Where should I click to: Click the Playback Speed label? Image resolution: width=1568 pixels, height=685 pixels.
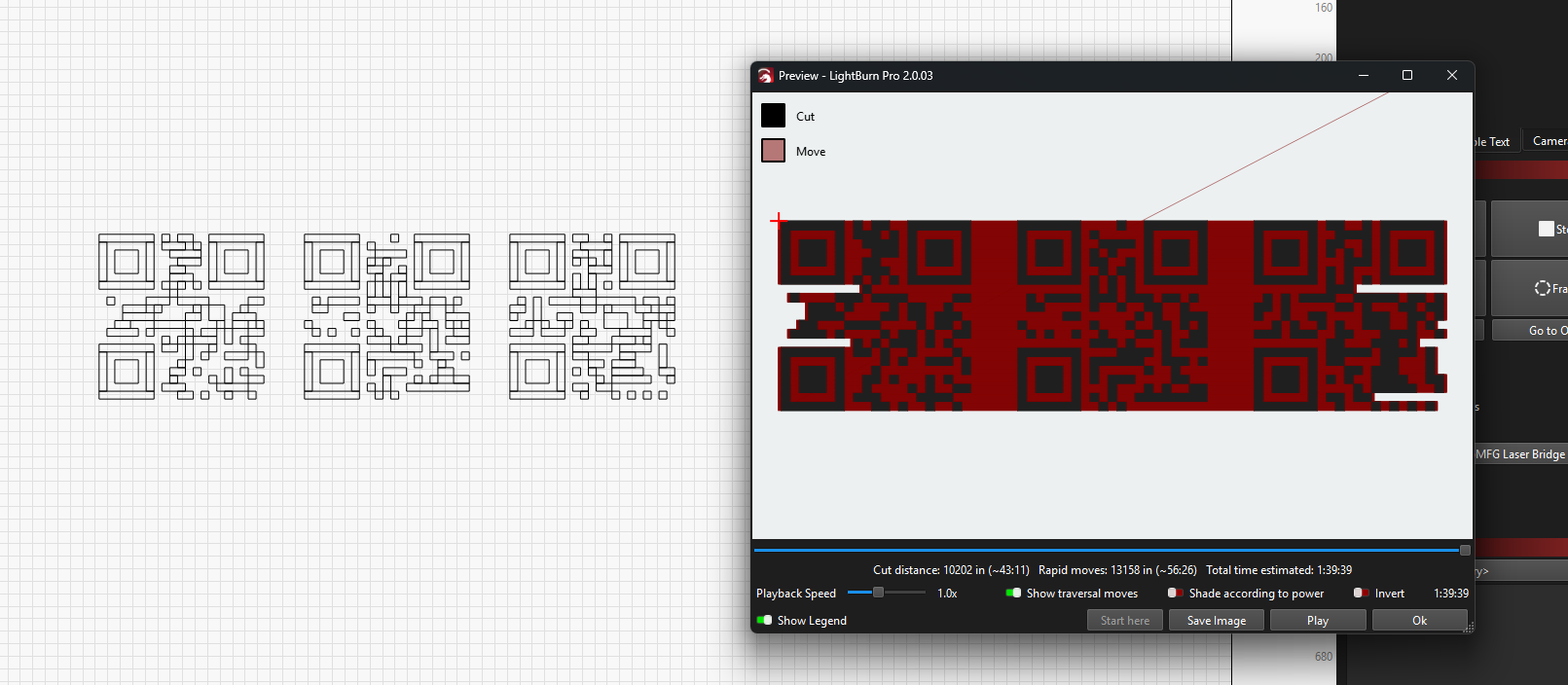click(796, 594)
